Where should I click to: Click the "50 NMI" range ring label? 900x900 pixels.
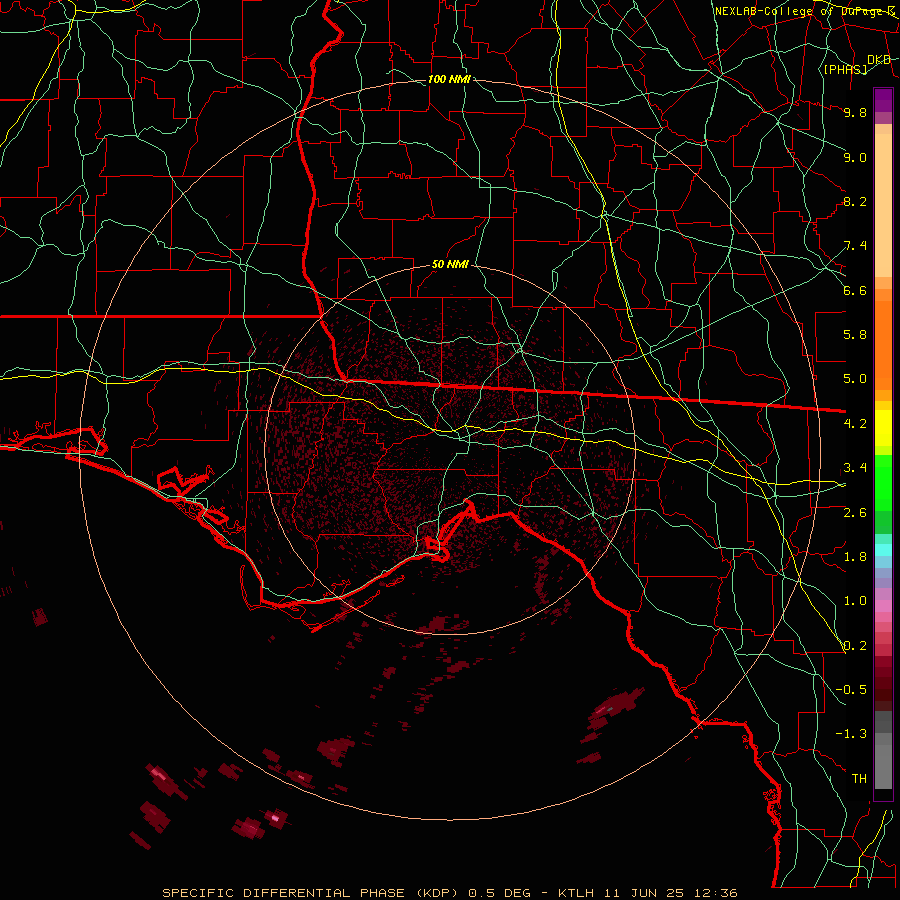[450, 265]
